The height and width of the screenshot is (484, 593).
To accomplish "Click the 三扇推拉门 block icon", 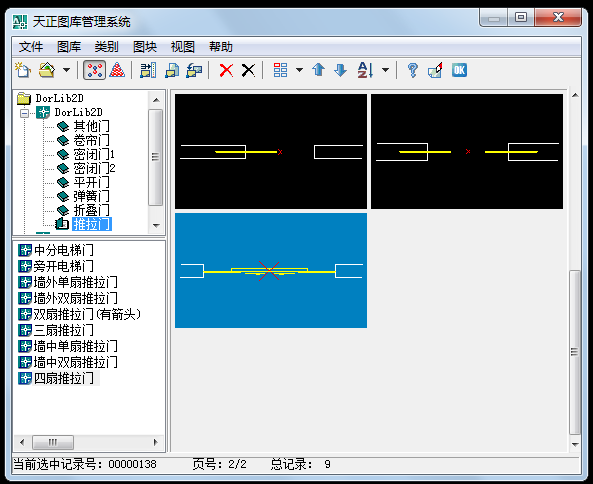I will [x=25, y=330].
